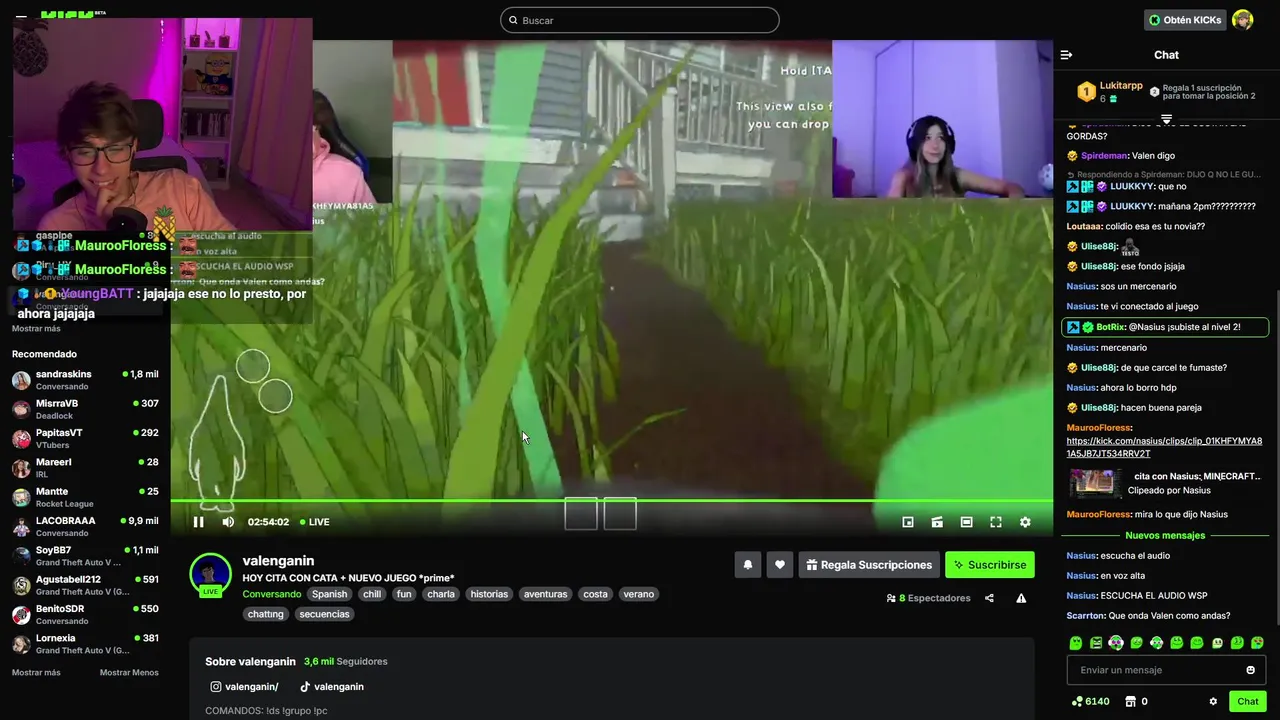Viewport: 1280px width, 720px height.
Task: Open the chat settings gear icon
Action: coord(1213,701)
